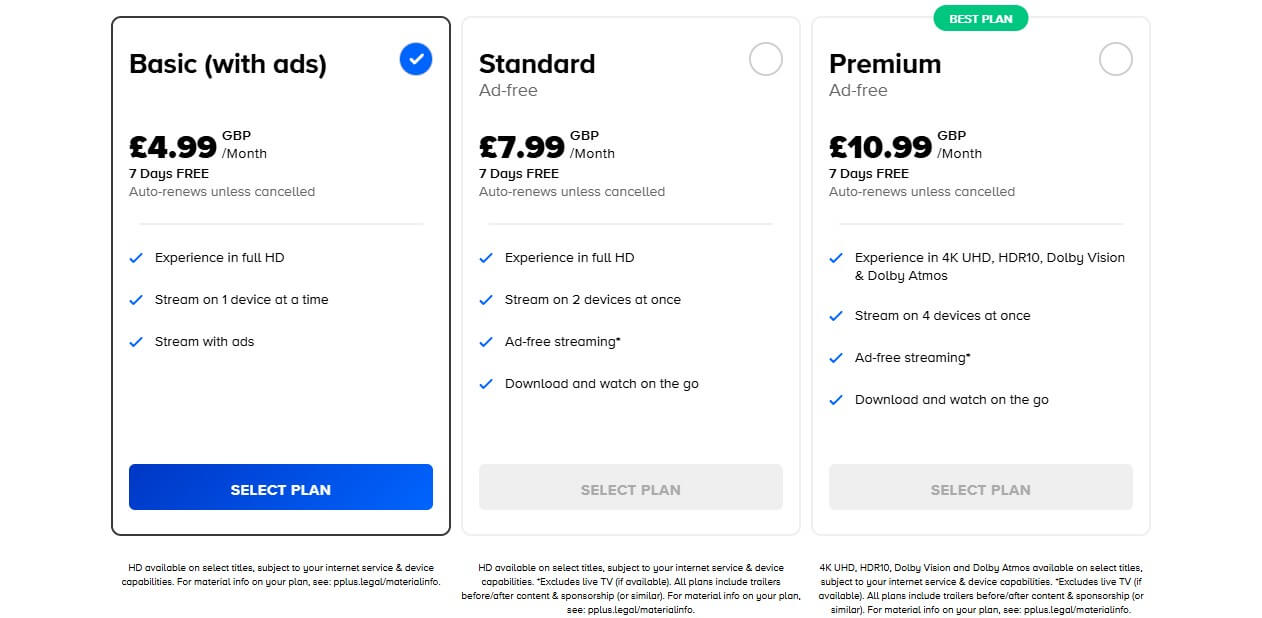This screenshot has height=618, width=1262.
Task: Click SELECT PLAN under the Premium plan
Action: point(980,487)
